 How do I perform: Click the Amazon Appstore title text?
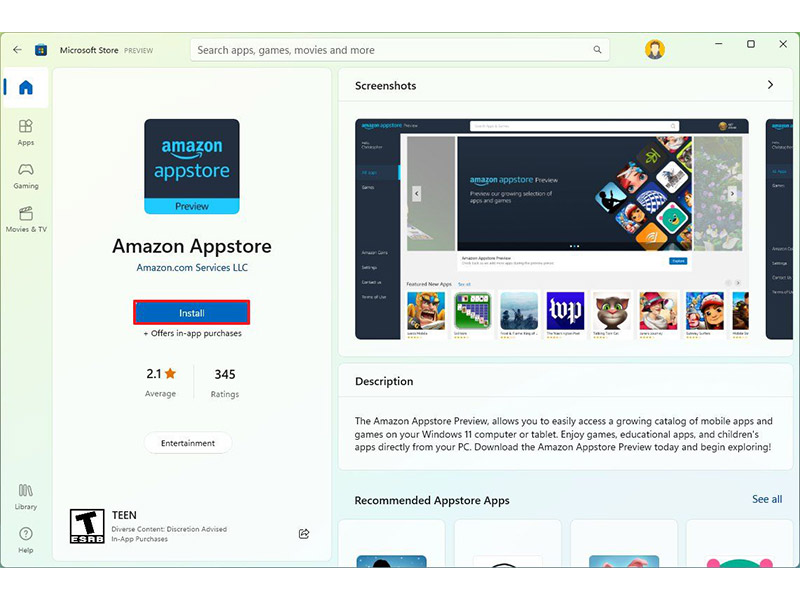point(192,246)
